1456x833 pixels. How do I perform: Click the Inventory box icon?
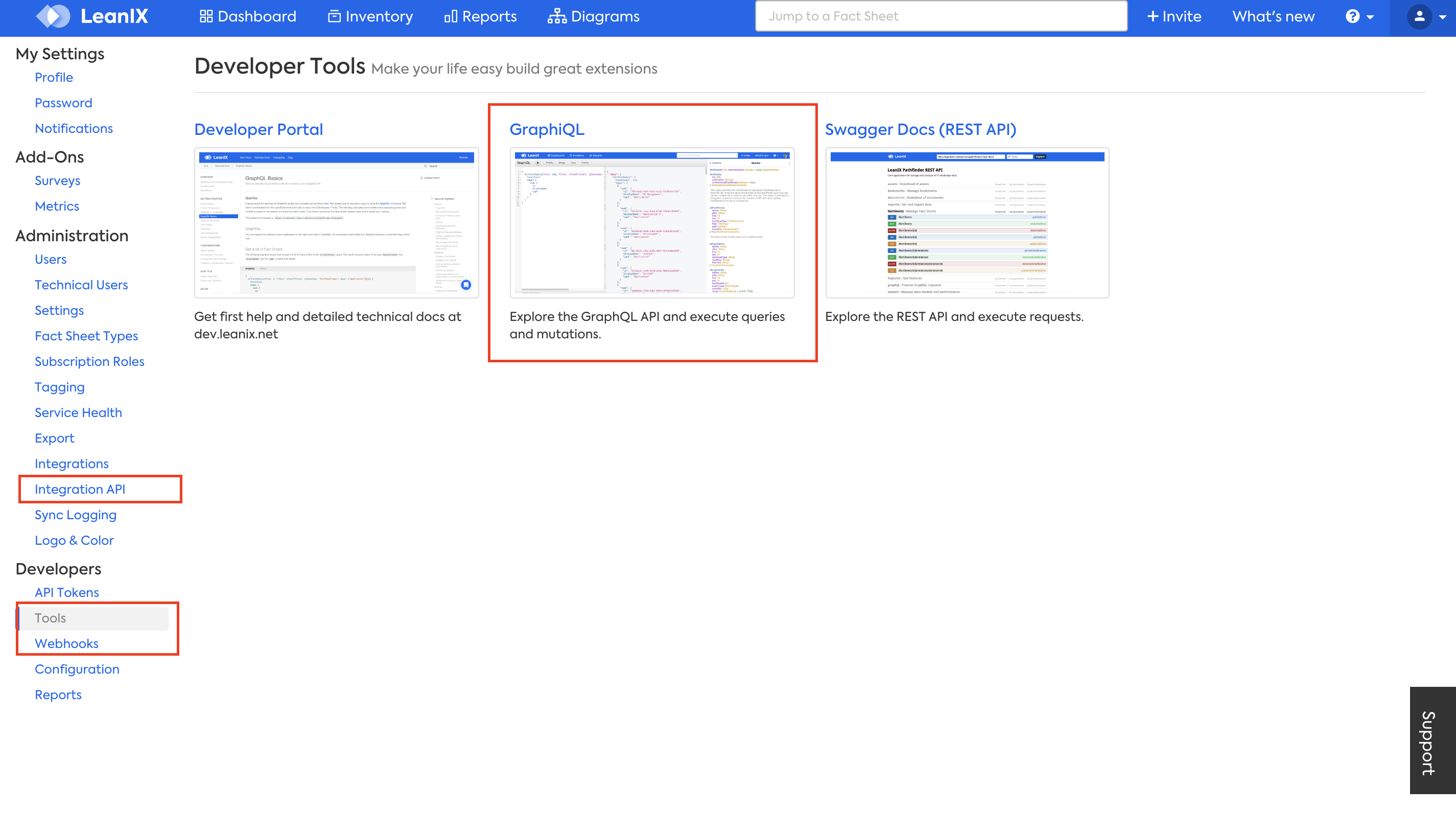point(334,16)
